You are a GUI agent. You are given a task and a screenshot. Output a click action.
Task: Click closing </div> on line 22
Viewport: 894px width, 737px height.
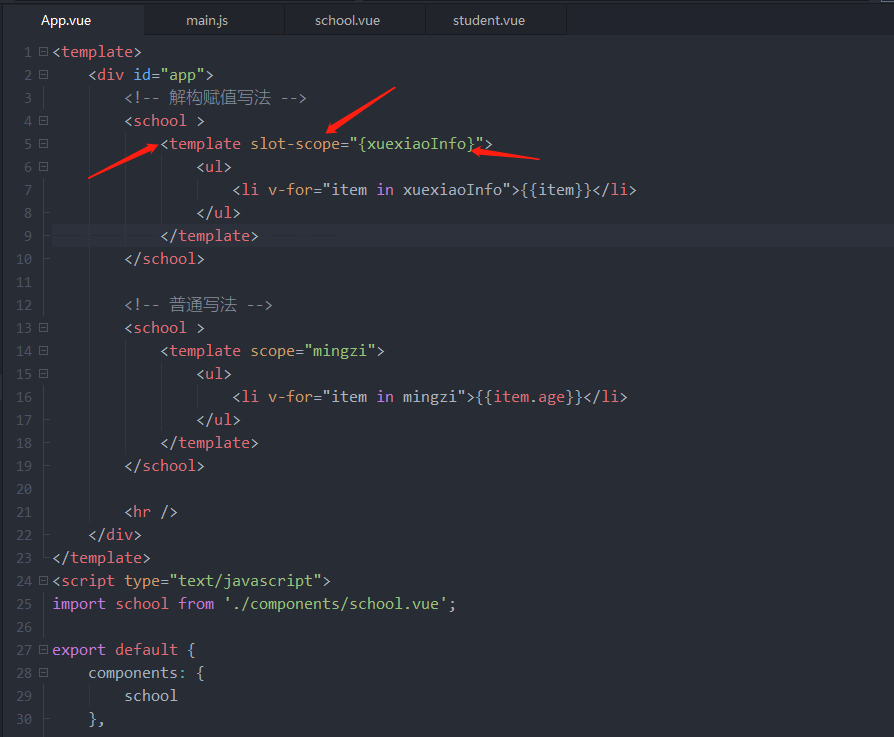tap(115, 535)
